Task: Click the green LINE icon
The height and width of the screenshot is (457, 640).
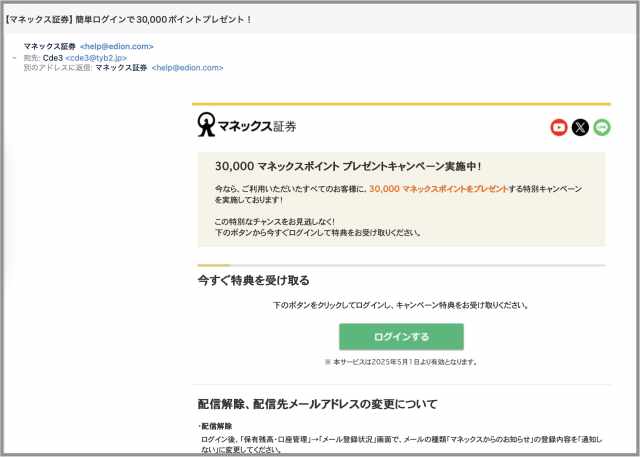Action: 601,127
